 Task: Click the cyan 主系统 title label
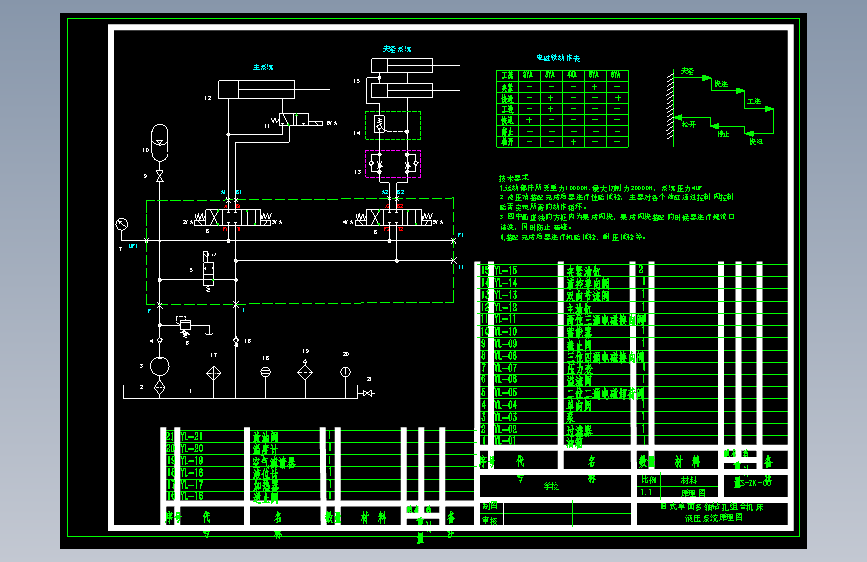263,67
